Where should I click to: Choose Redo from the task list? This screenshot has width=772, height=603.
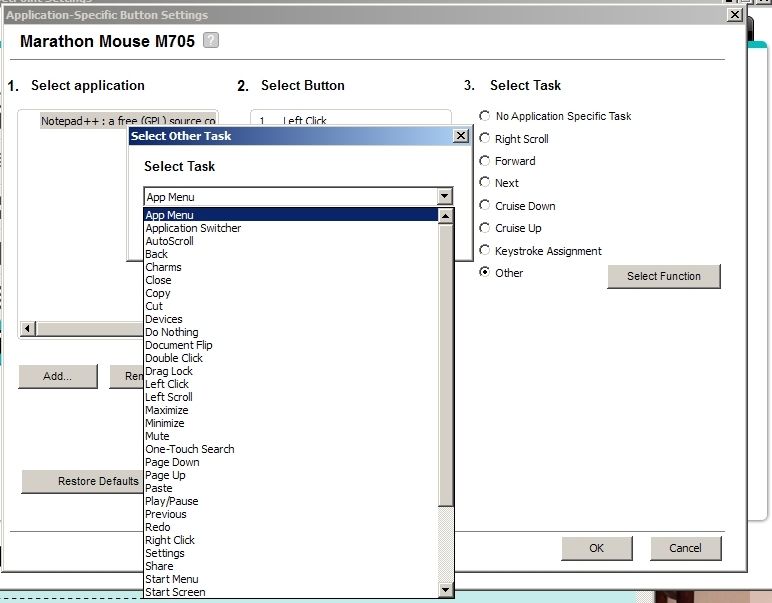(290, 527)
